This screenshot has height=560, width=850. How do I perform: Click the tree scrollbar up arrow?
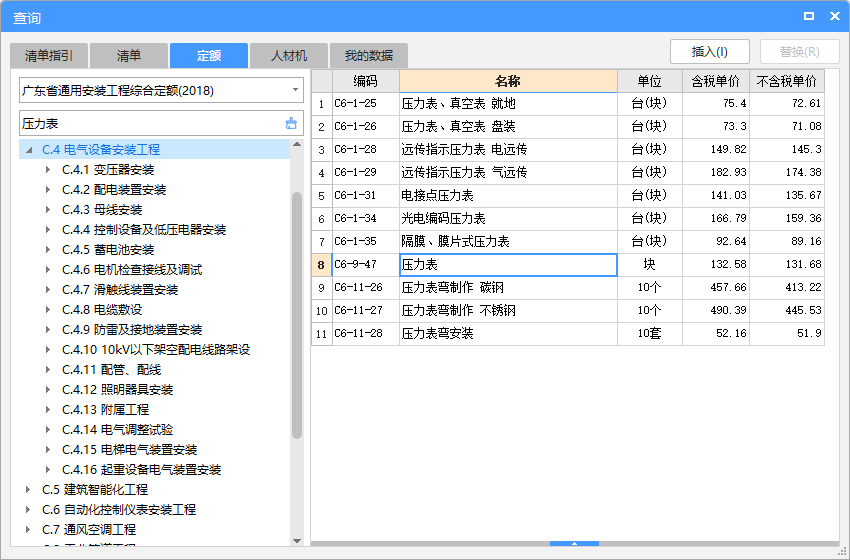click(x=297, y=144)
